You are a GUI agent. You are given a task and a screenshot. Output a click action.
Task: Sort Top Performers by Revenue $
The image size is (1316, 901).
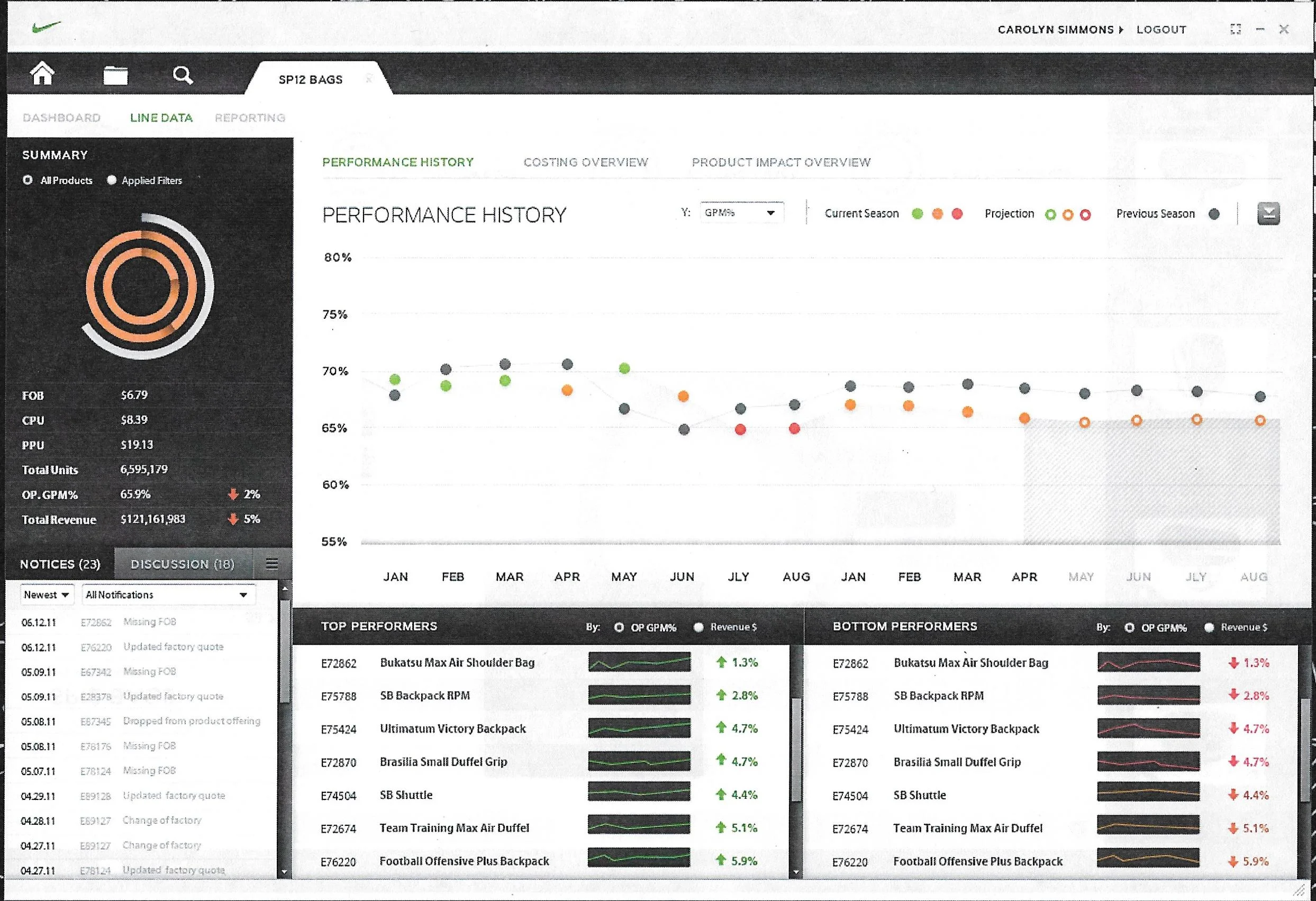699,627
